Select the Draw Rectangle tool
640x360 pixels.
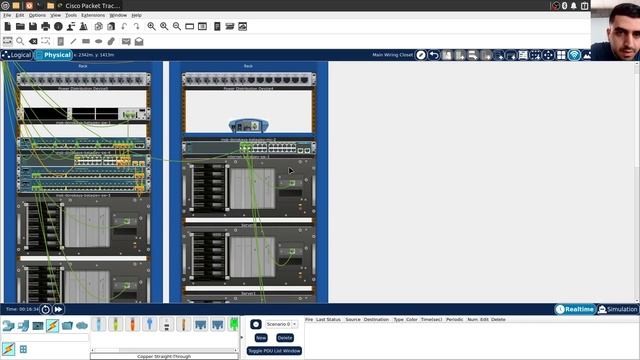86,41
